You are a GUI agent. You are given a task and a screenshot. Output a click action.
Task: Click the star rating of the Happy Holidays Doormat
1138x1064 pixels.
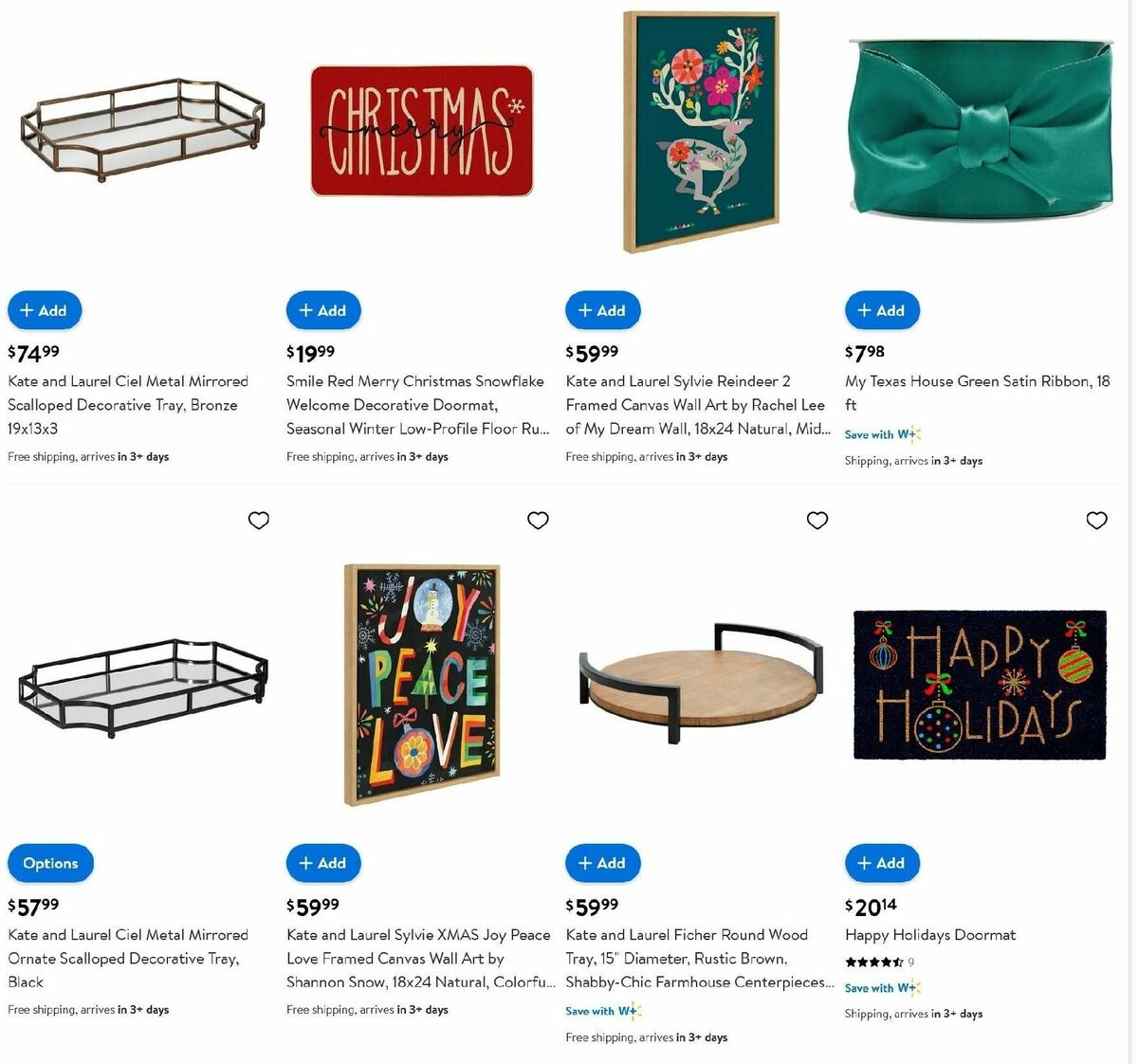click(871, 962)
